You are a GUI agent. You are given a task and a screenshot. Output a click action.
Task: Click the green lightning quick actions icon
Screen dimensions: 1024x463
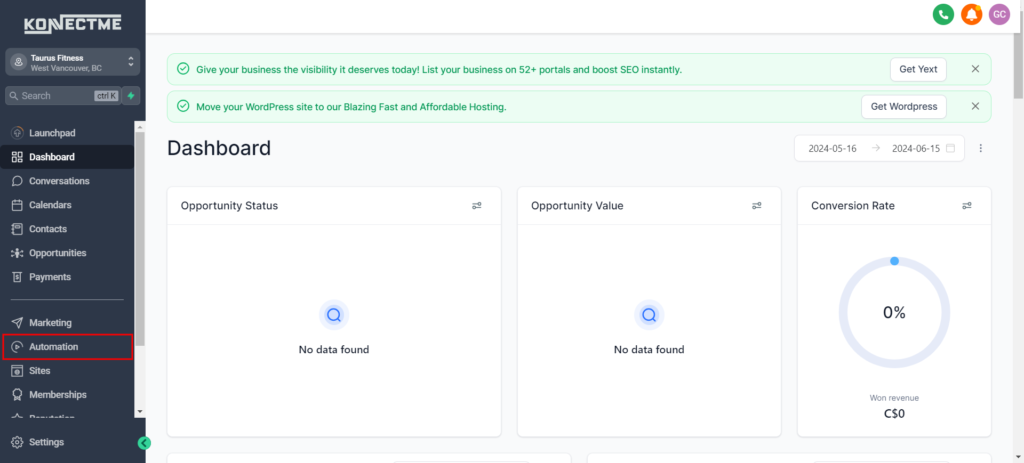[131, 96]
